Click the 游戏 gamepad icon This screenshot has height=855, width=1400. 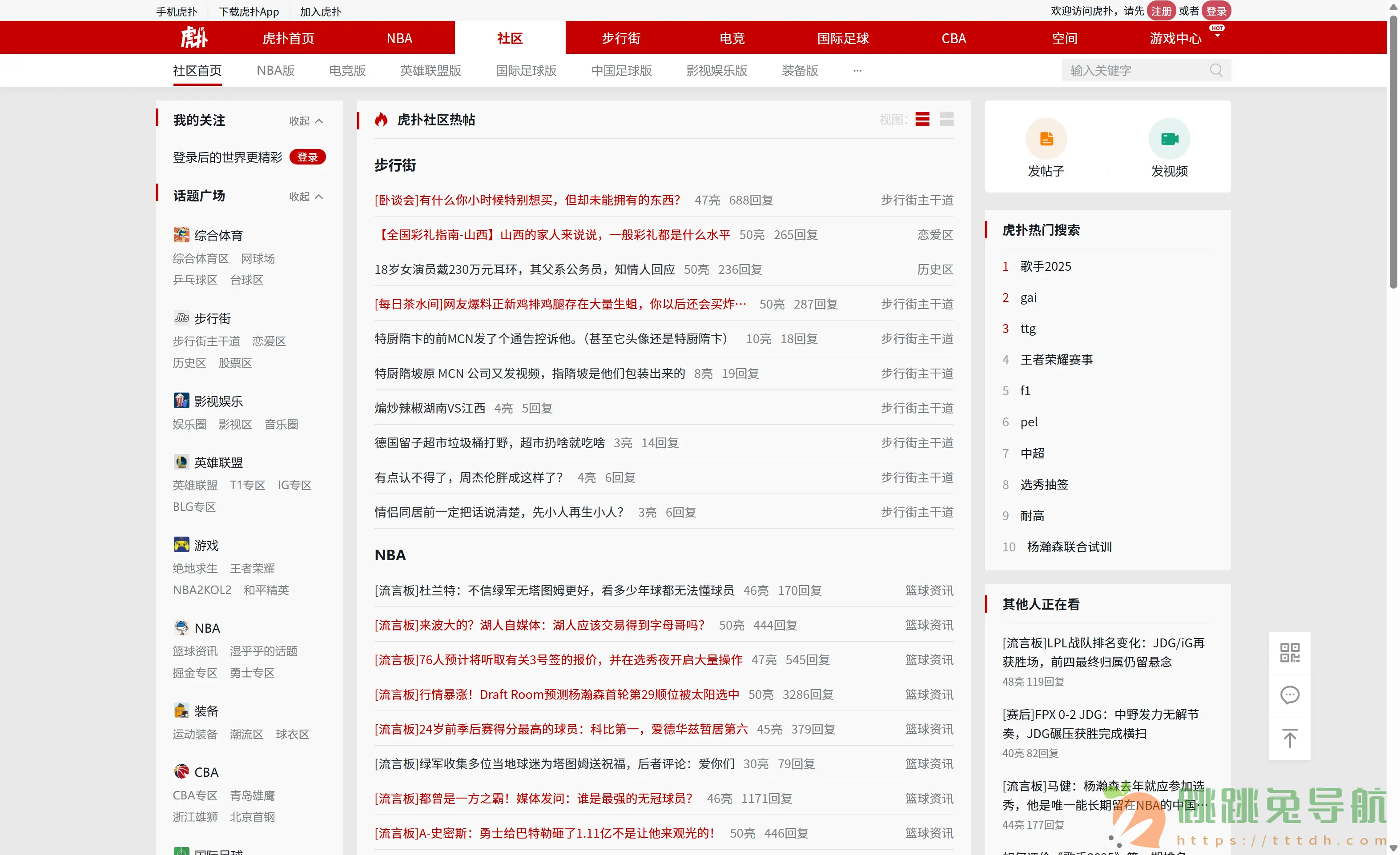tap(181, 545)
